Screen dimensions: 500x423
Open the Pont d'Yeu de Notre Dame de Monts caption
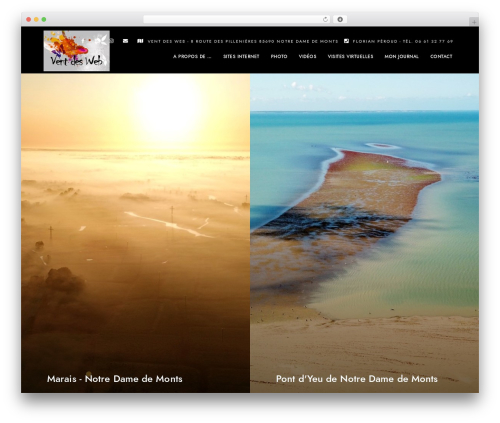coord(357,379)
